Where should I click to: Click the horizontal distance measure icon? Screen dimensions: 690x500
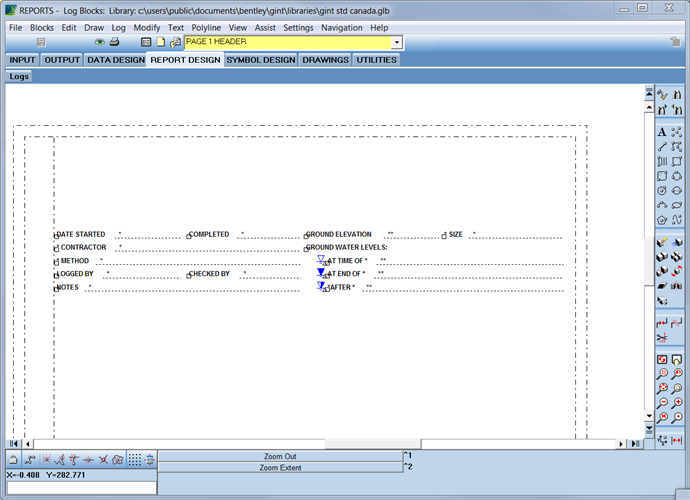click(677, 440)
